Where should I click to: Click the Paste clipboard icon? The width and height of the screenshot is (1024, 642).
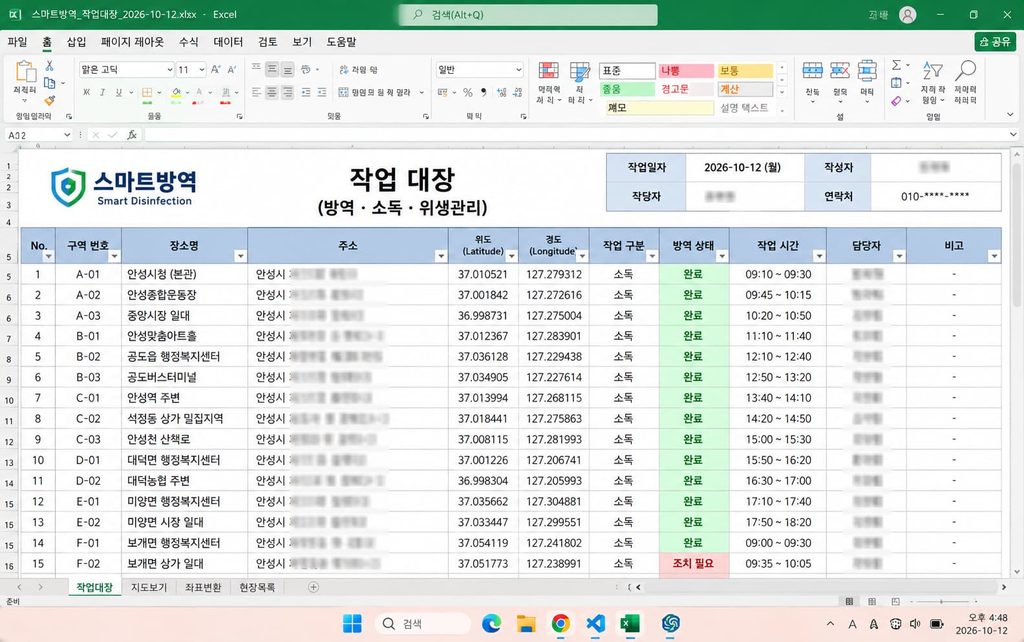pyautogui.click(x=25, y=72)
